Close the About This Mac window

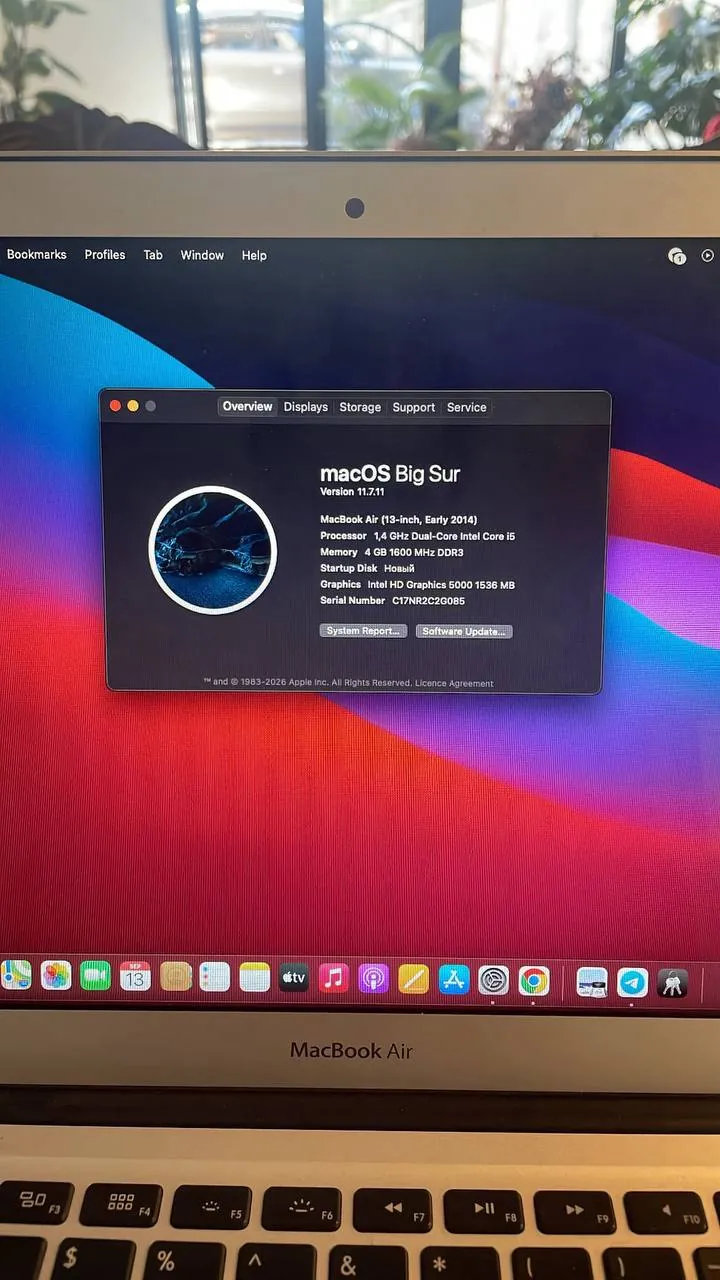(x=115, y=406)
